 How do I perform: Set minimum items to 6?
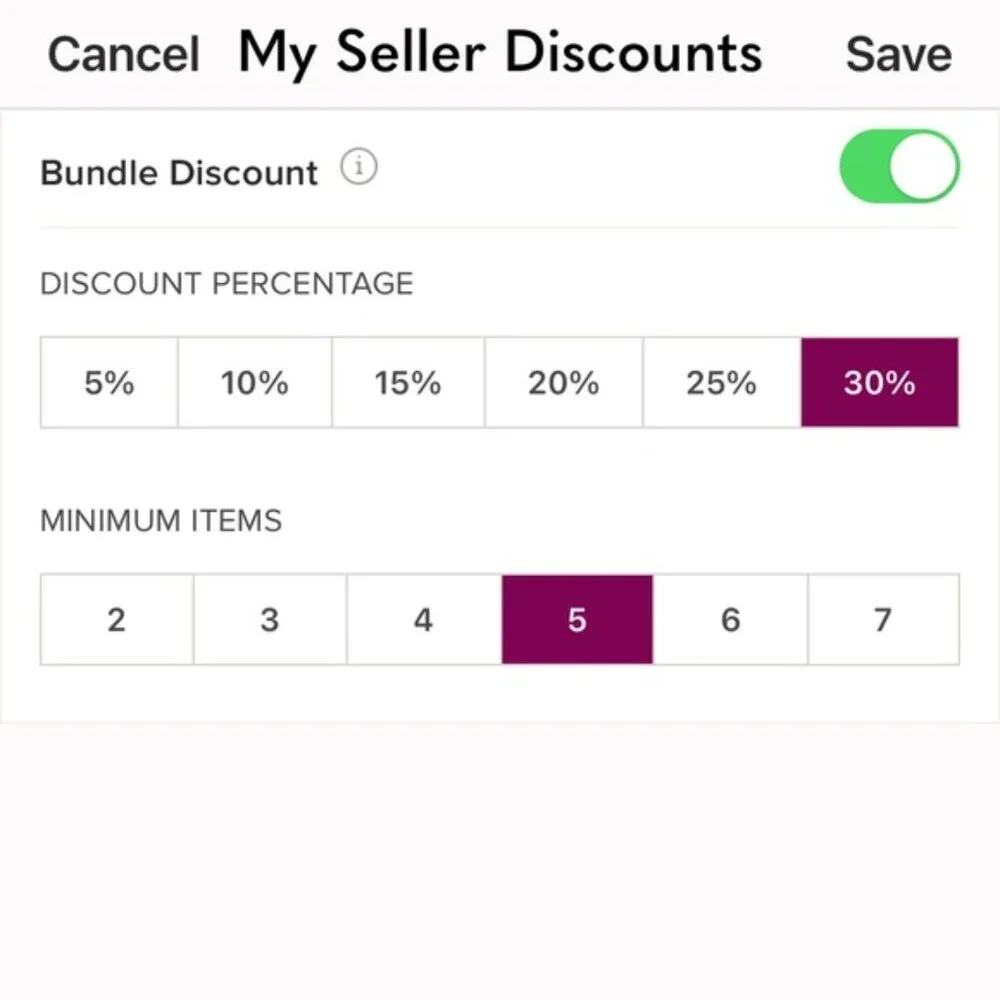point(730,620)
